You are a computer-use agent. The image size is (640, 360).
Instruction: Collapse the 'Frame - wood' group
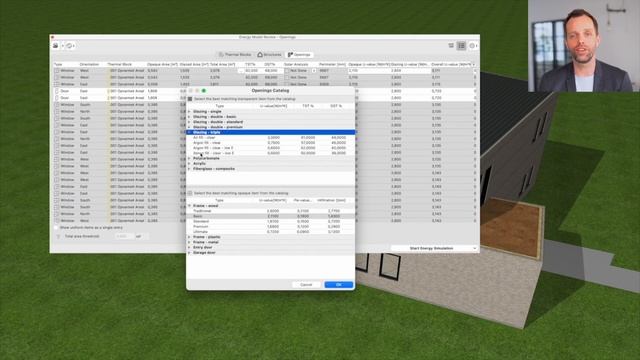click(189, 206)
